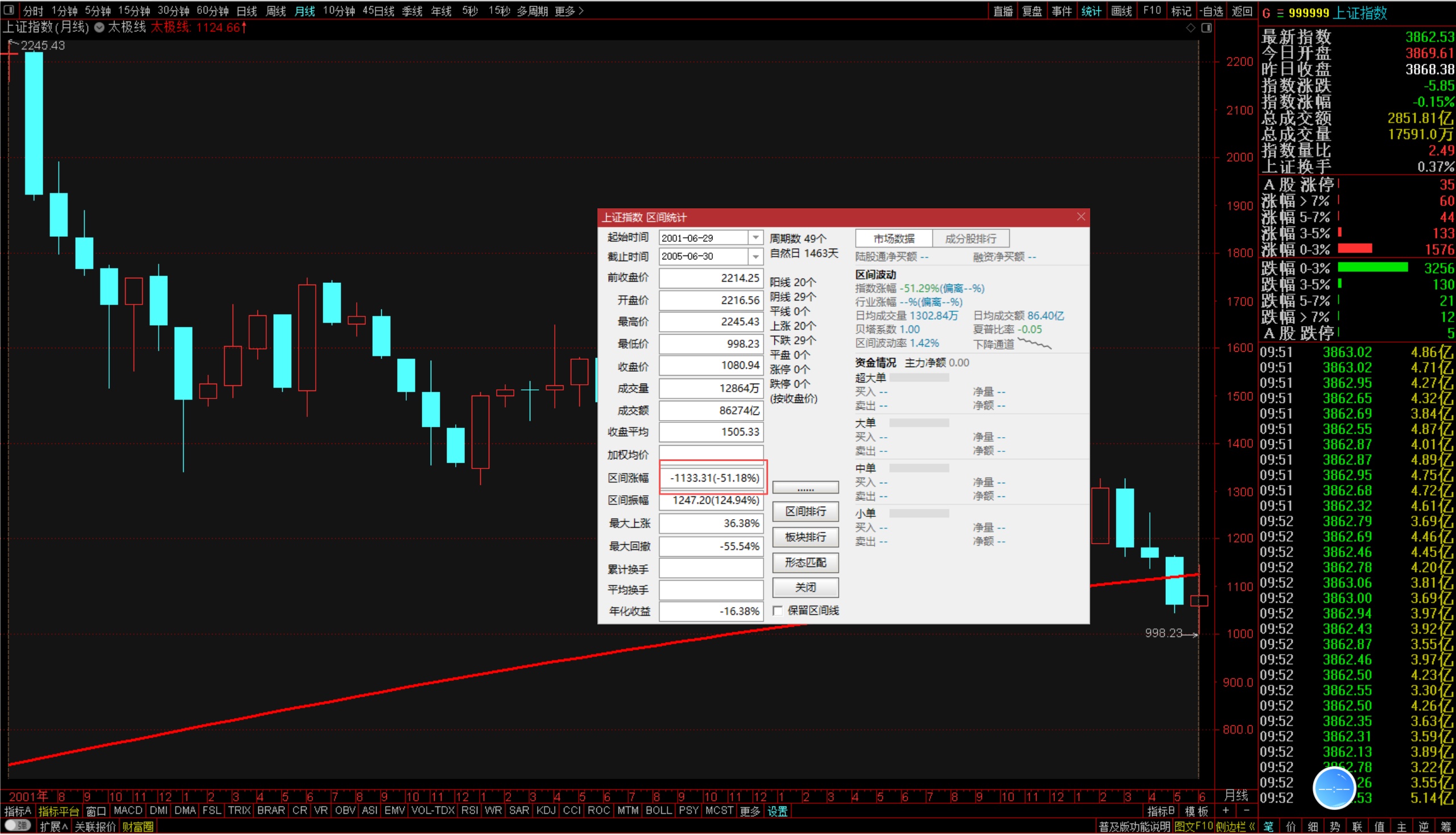Enable the 保留区间线 checkbox

(778, 611)
